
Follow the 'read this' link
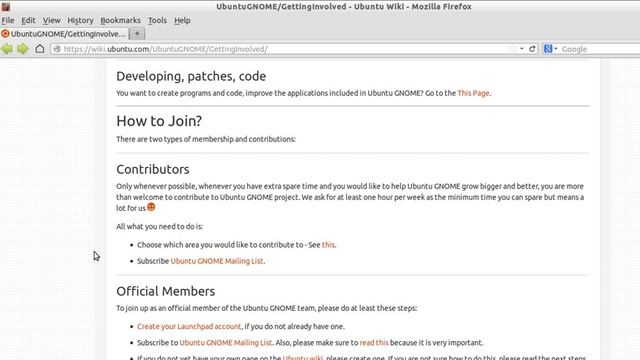(374, 343)
